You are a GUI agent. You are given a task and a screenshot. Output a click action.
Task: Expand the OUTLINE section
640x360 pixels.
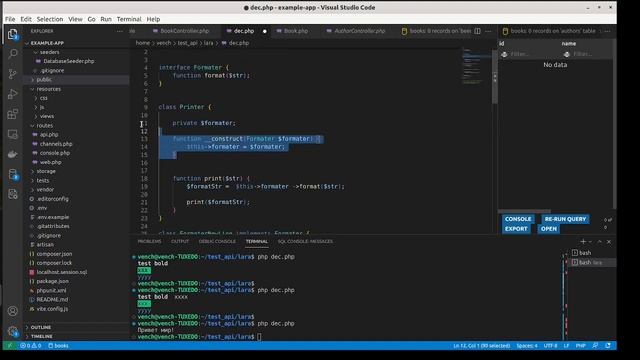tap(41, 327)
